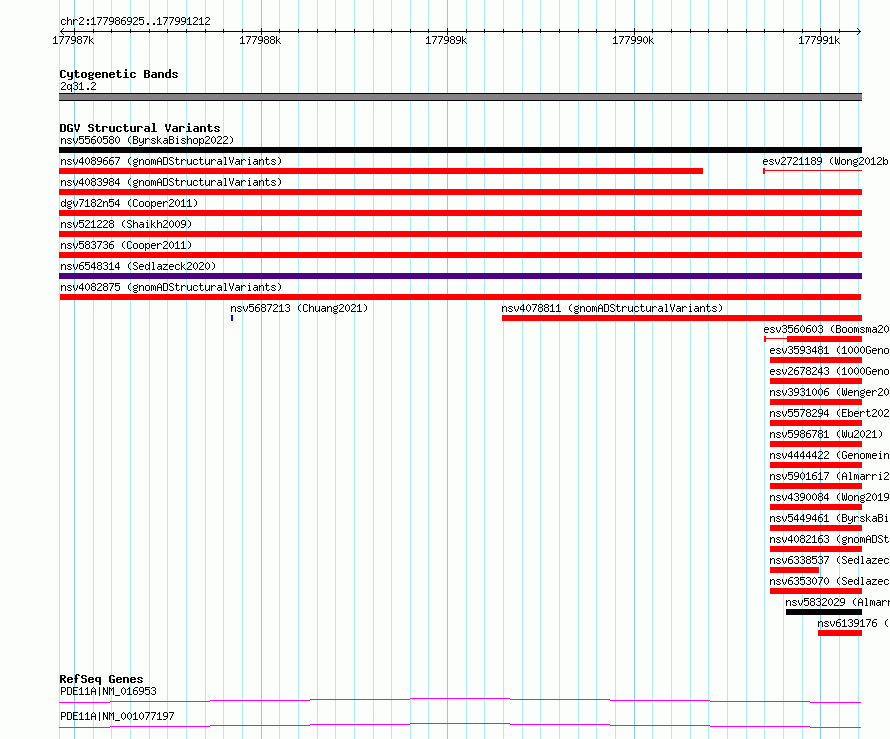Screen dimensions: 890x739
Task: Open the esv3560603 (Boomsma) variant label
Action: [x=826, y=329]
